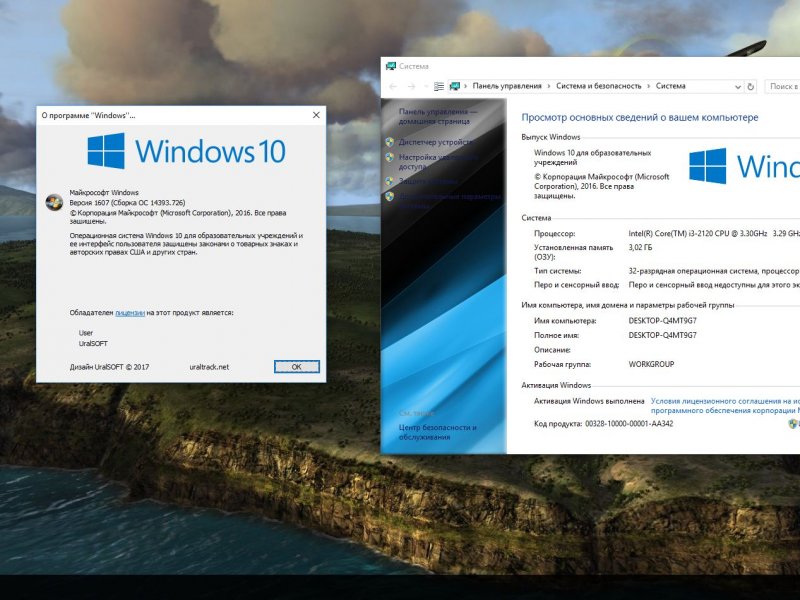Screen dimensions: 800x600
Task: Click the Установленная память (ОЗУ) label
Action: [573, 252]
